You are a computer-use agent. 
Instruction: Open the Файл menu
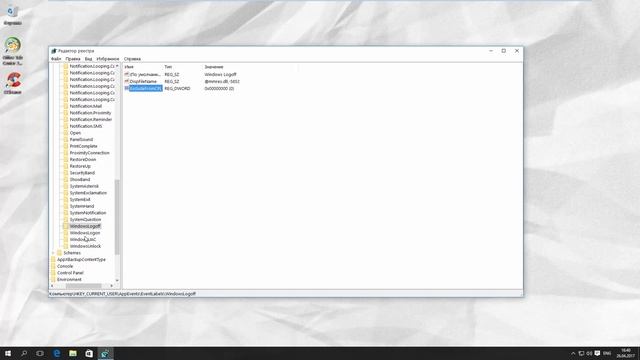pos(56,59)
